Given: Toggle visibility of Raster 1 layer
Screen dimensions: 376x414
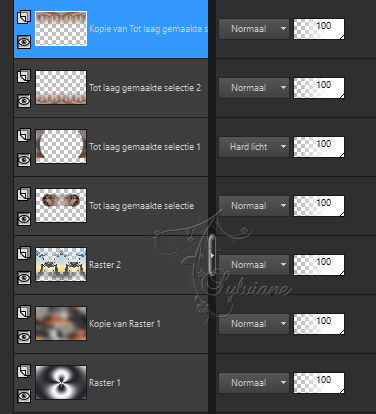Looking at the screenshot, I should pos(24,396).
